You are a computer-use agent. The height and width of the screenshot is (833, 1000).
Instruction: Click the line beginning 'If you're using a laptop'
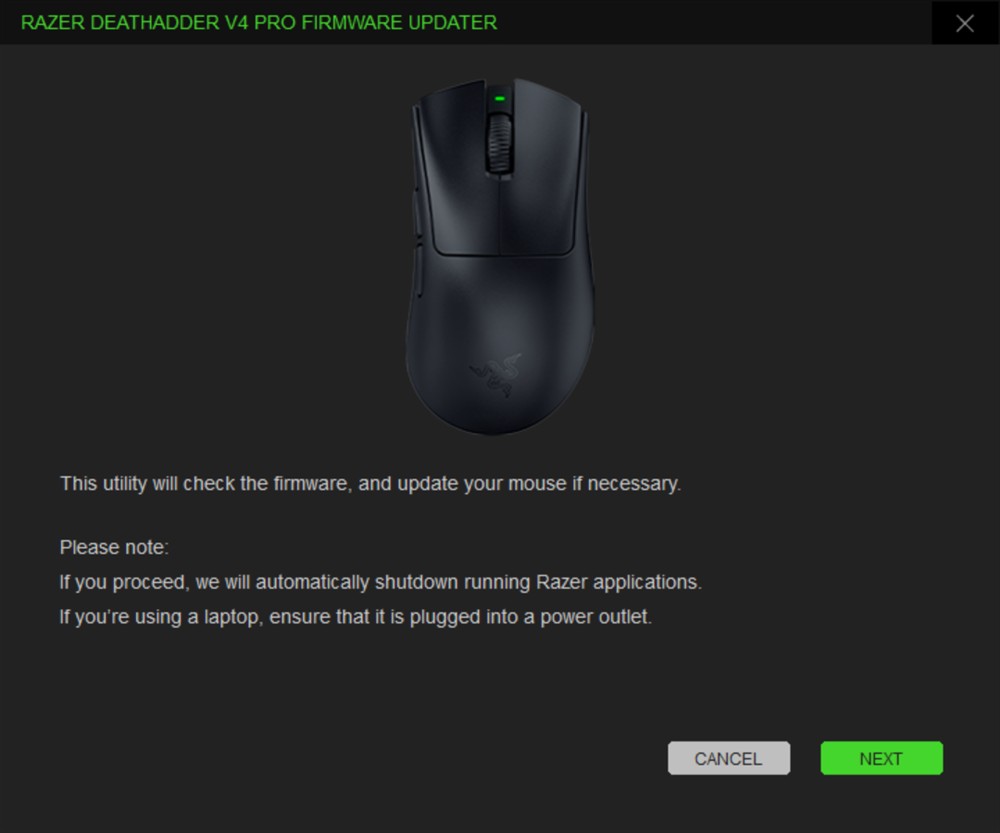tap(356, 617)
